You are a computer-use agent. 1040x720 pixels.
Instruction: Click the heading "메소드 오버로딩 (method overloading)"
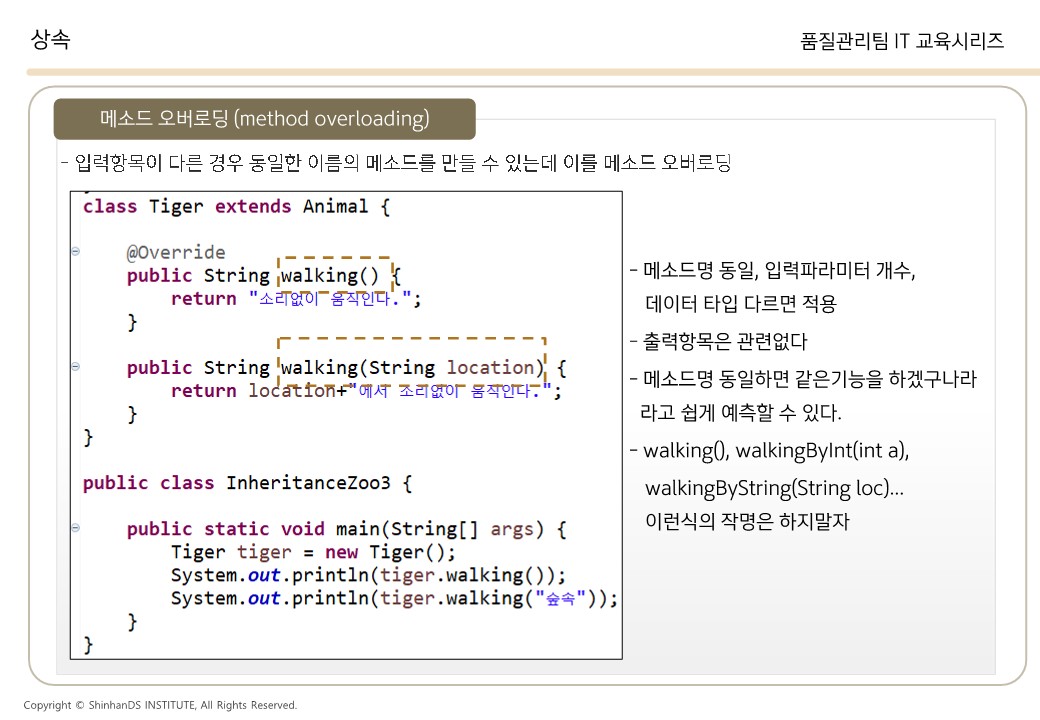pos(265,119)
